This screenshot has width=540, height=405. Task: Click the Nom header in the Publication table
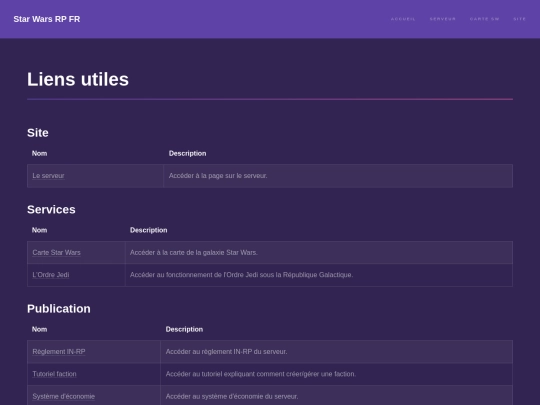click(x=40, y=329)
